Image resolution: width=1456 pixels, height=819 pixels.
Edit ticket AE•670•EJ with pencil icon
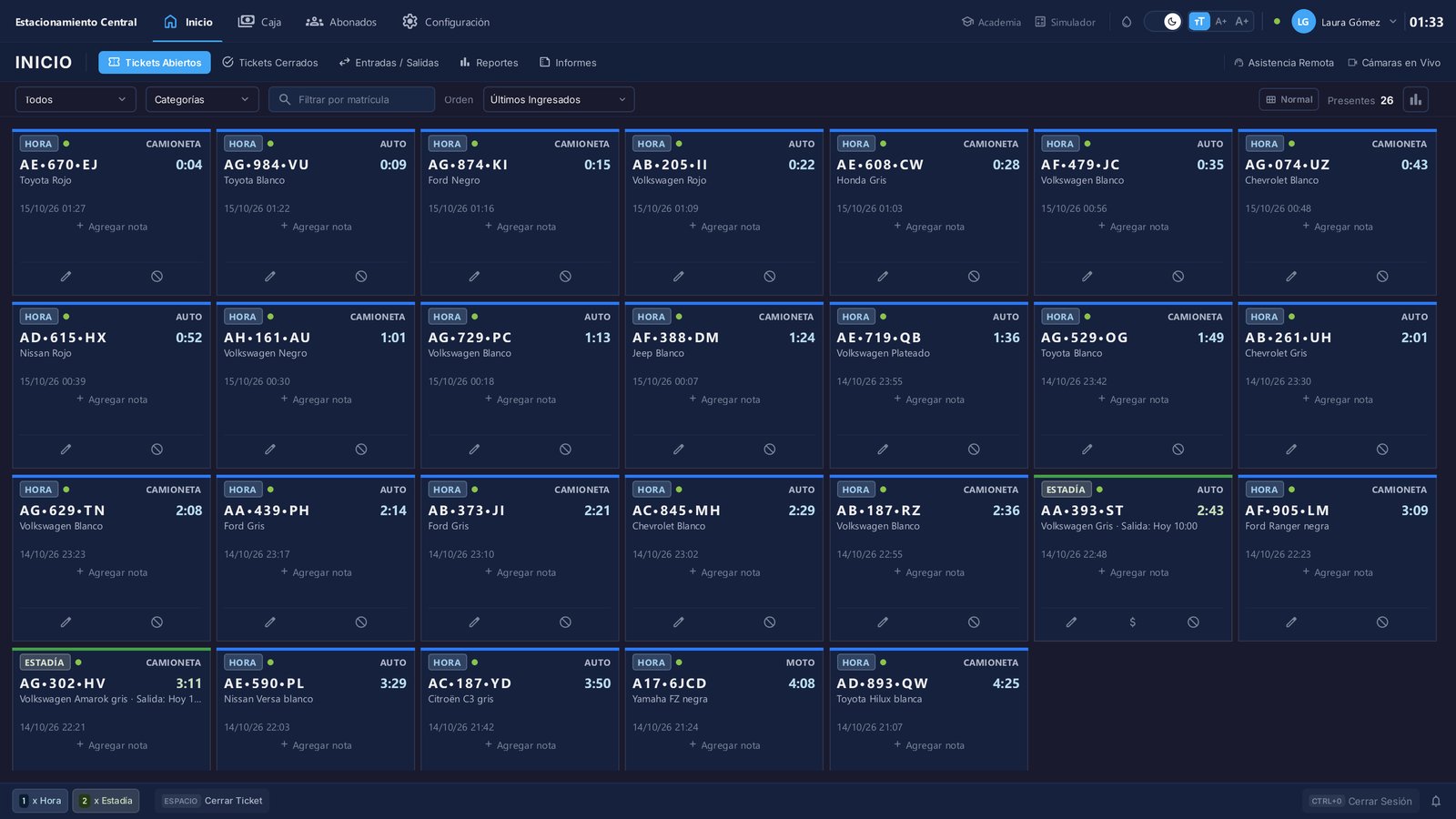(66, 276)
